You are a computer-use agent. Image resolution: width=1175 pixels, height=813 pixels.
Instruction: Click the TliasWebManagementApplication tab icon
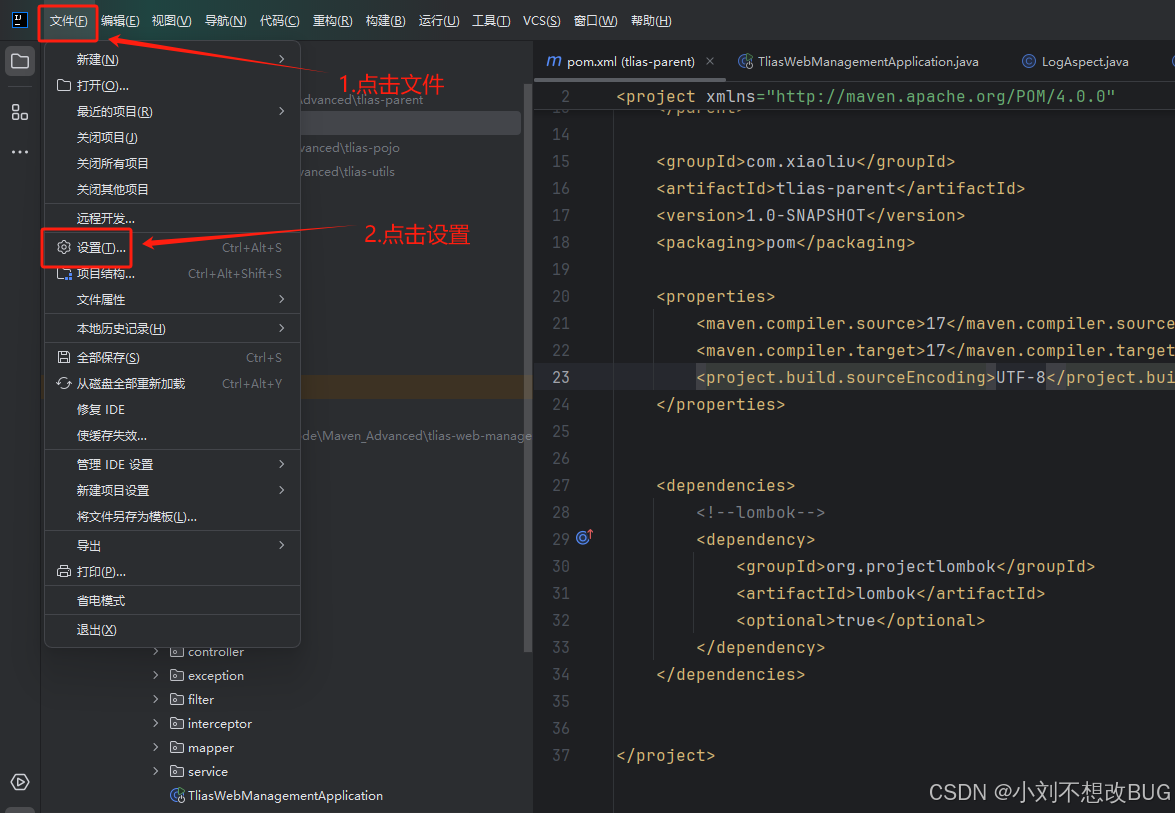(x=745, y=61)
